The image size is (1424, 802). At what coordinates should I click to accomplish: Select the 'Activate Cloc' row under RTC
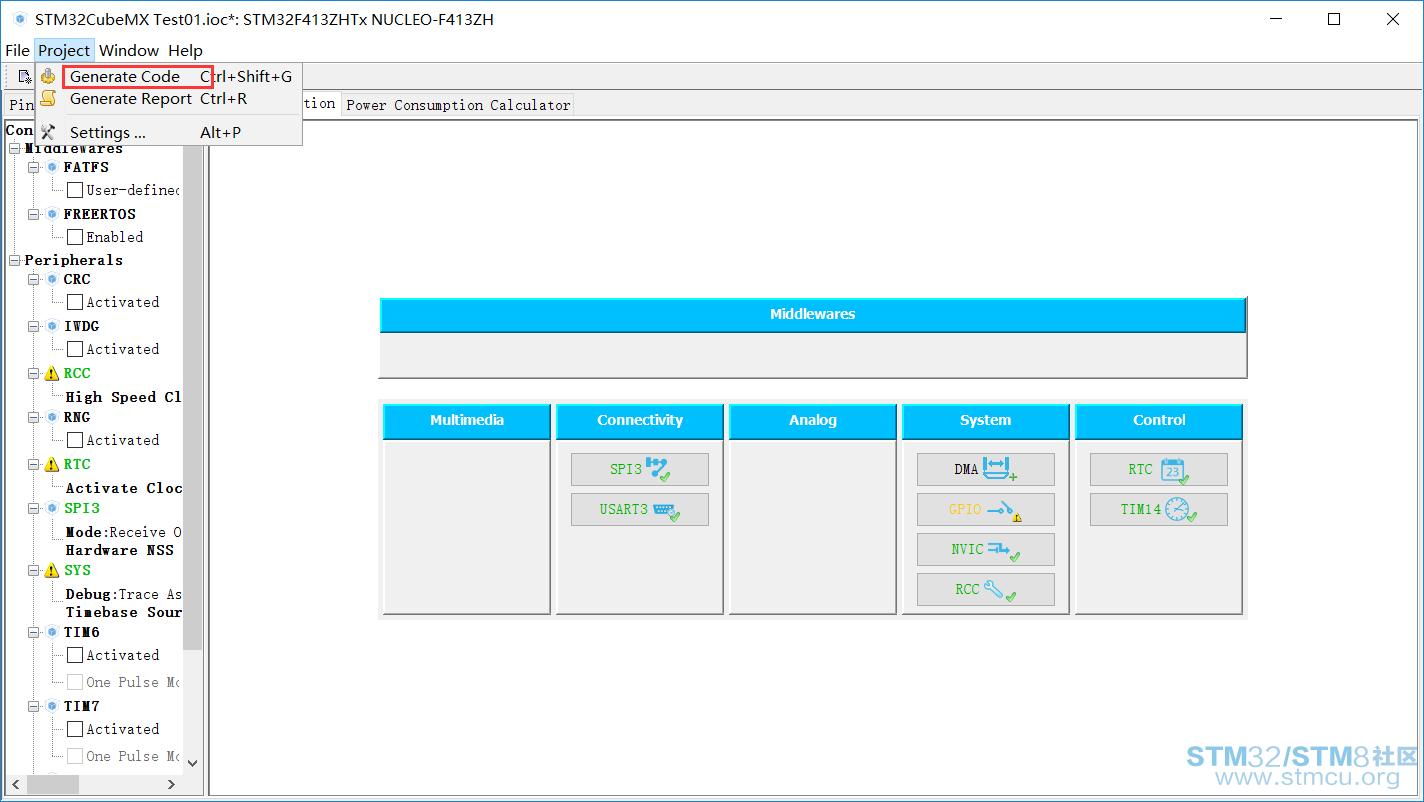pos(124,488)
